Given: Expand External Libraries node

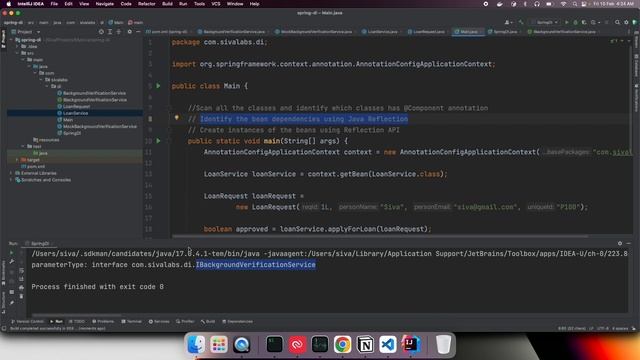Looking at the screenshot, I should [x=11, y=173].
